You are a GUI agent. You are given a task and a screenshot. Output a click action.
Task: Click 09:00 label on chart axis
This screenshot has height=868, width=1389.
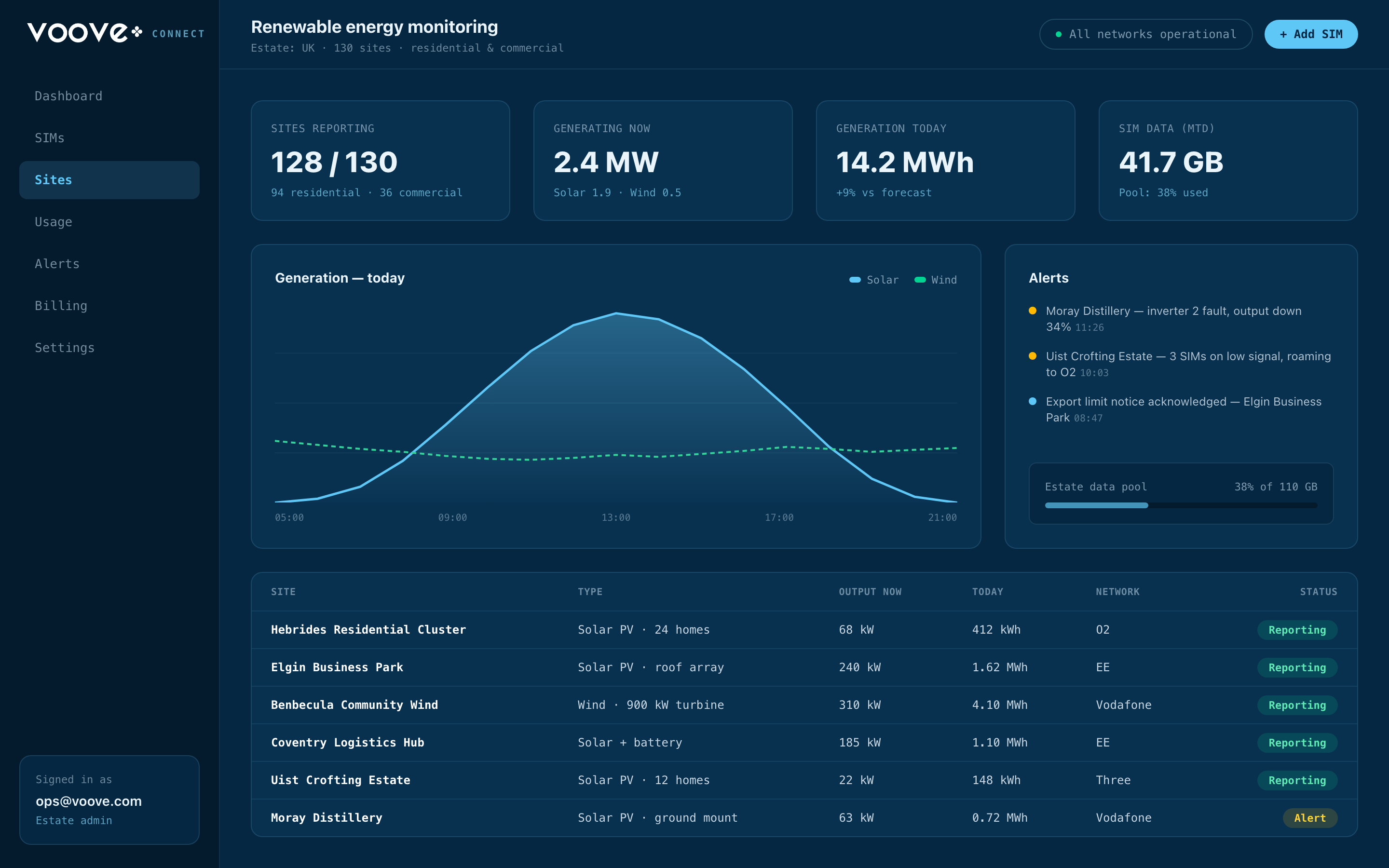coord(452,517)
